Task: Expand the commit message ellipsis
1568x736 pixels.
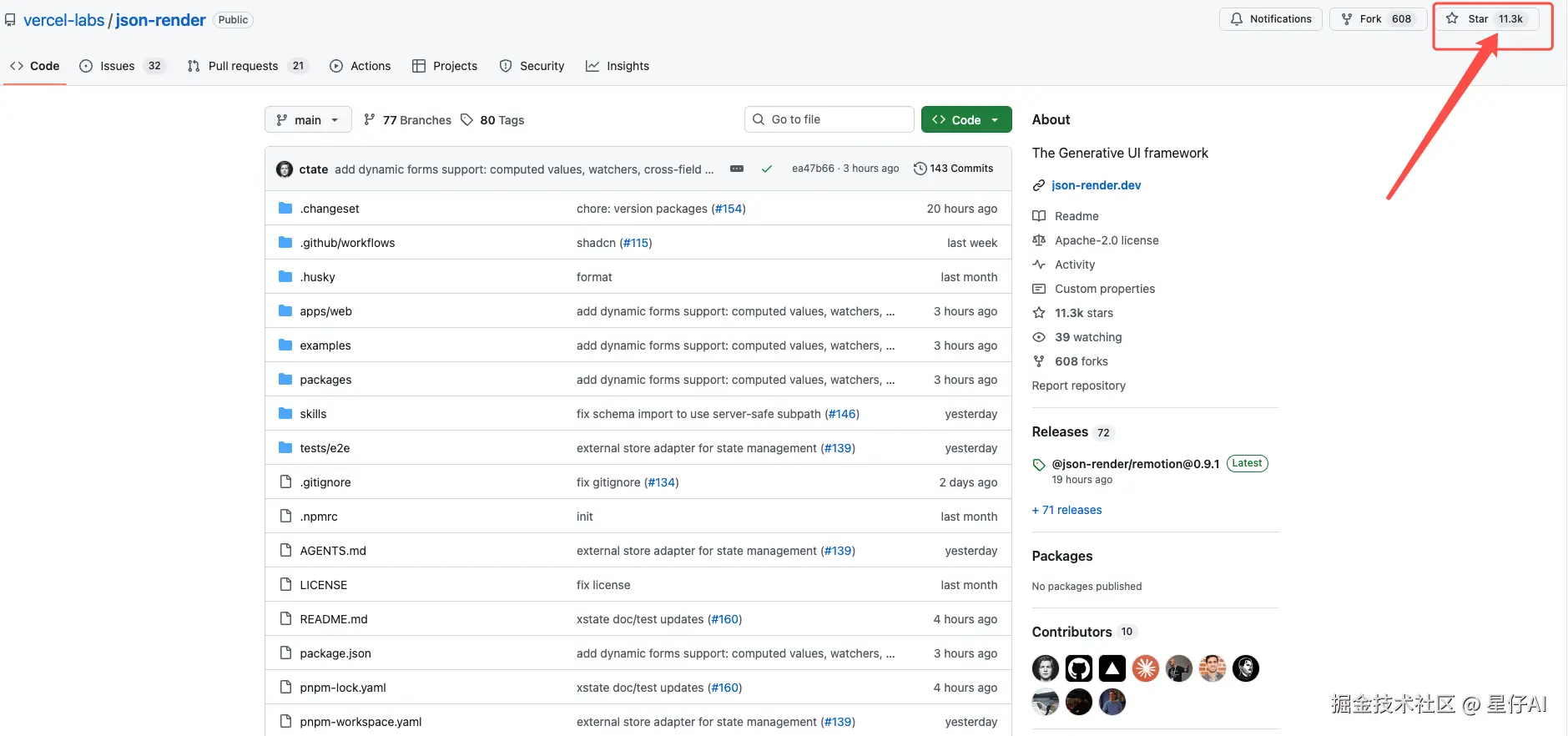Action: coord(737,169)
